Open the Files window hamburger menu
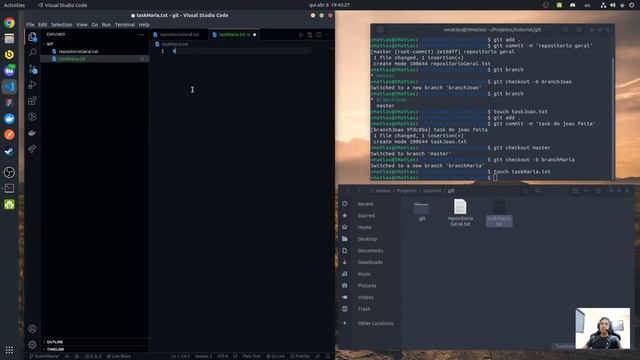Viewport: 640px width, 360px height. 598,191
